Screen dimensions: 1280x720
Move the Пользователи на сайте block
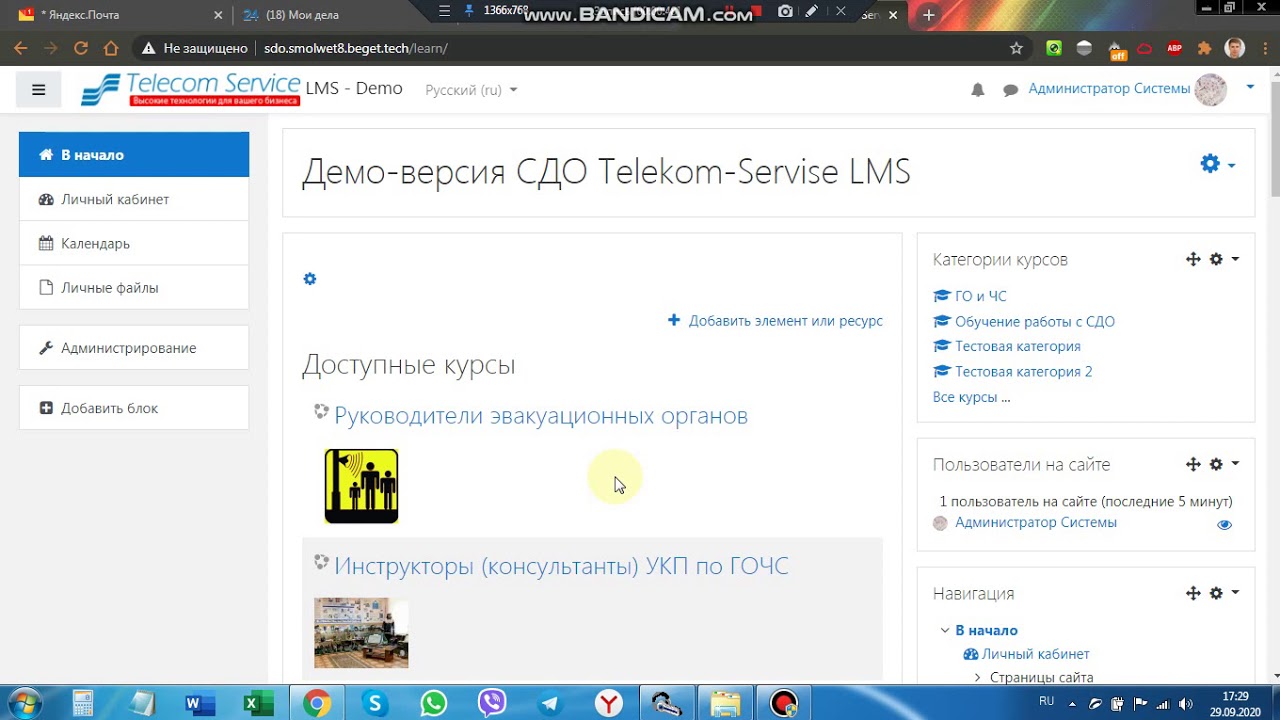tap(1193, 464)
